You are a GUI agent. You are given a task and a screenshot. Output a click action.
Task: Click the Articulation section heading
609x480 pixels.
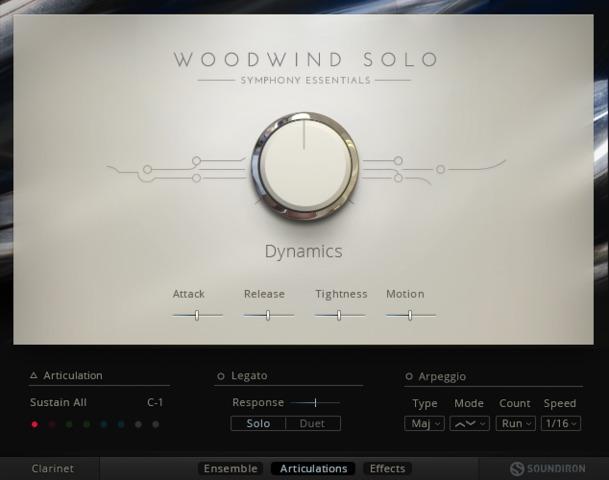click(73, 375)
